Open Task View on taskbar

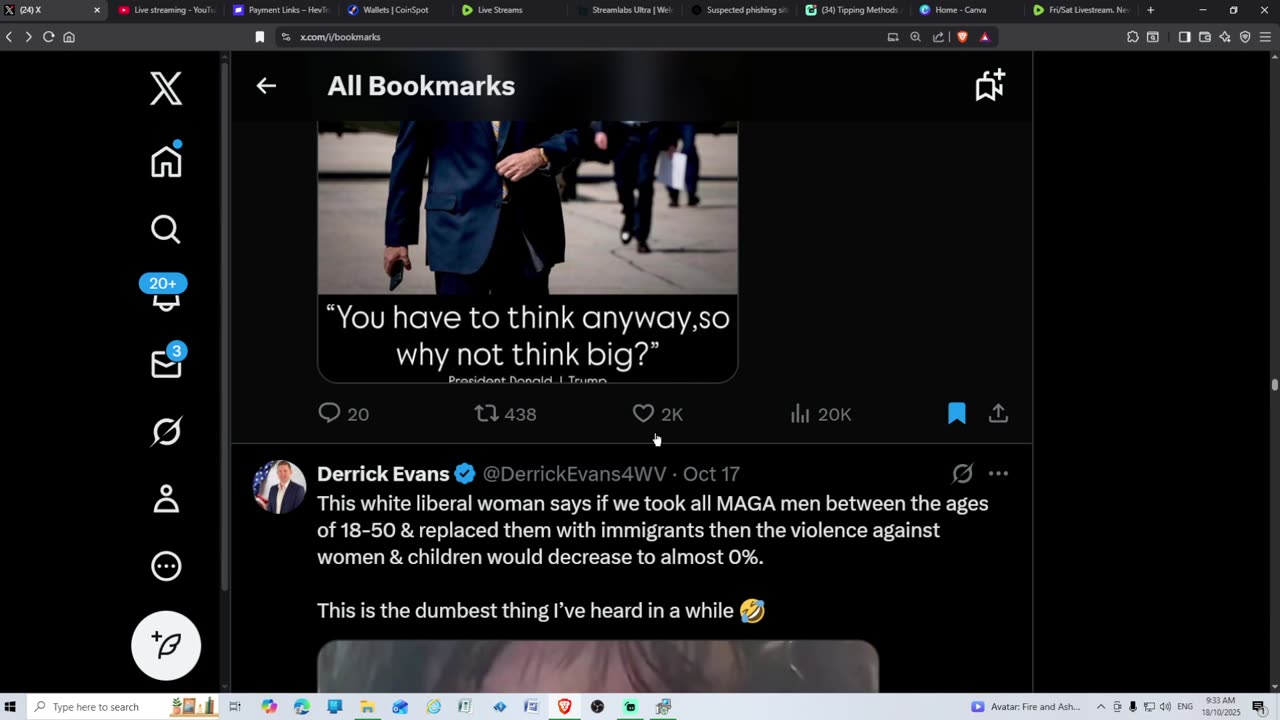[236, 707]
